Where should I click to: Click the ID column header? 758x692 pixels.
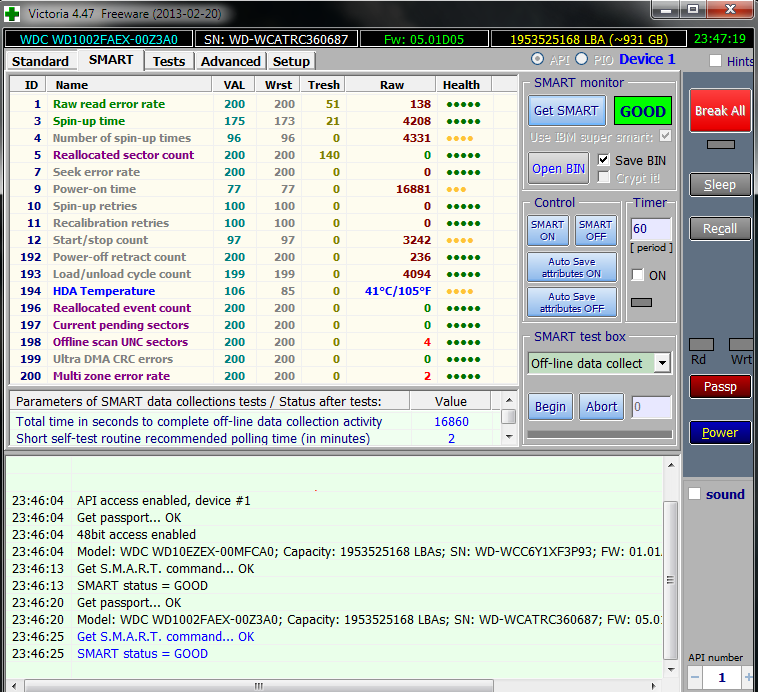click(28, 85)
